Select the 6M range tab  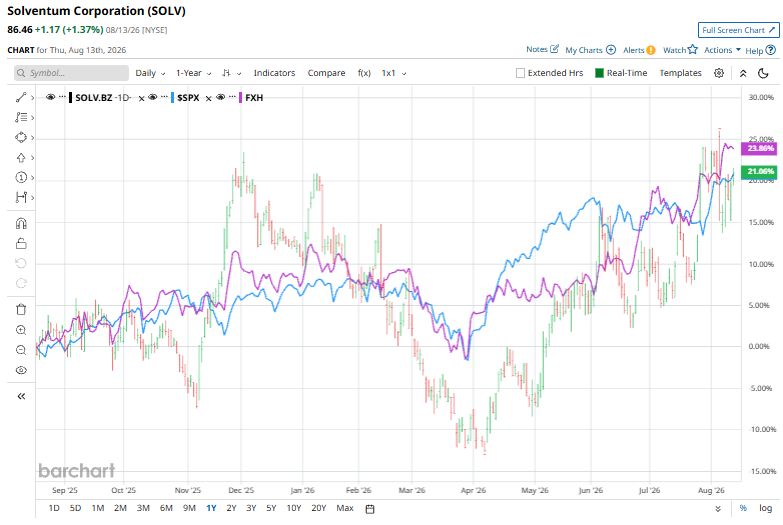click(166, 508)
